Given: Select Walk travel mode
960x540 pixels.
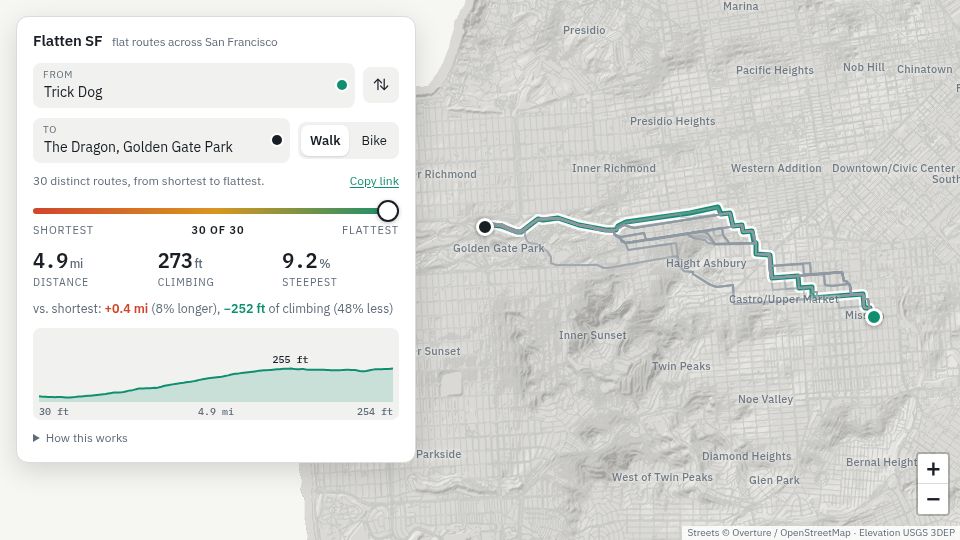Looking at the screenshot, I should tap(325, 140).
